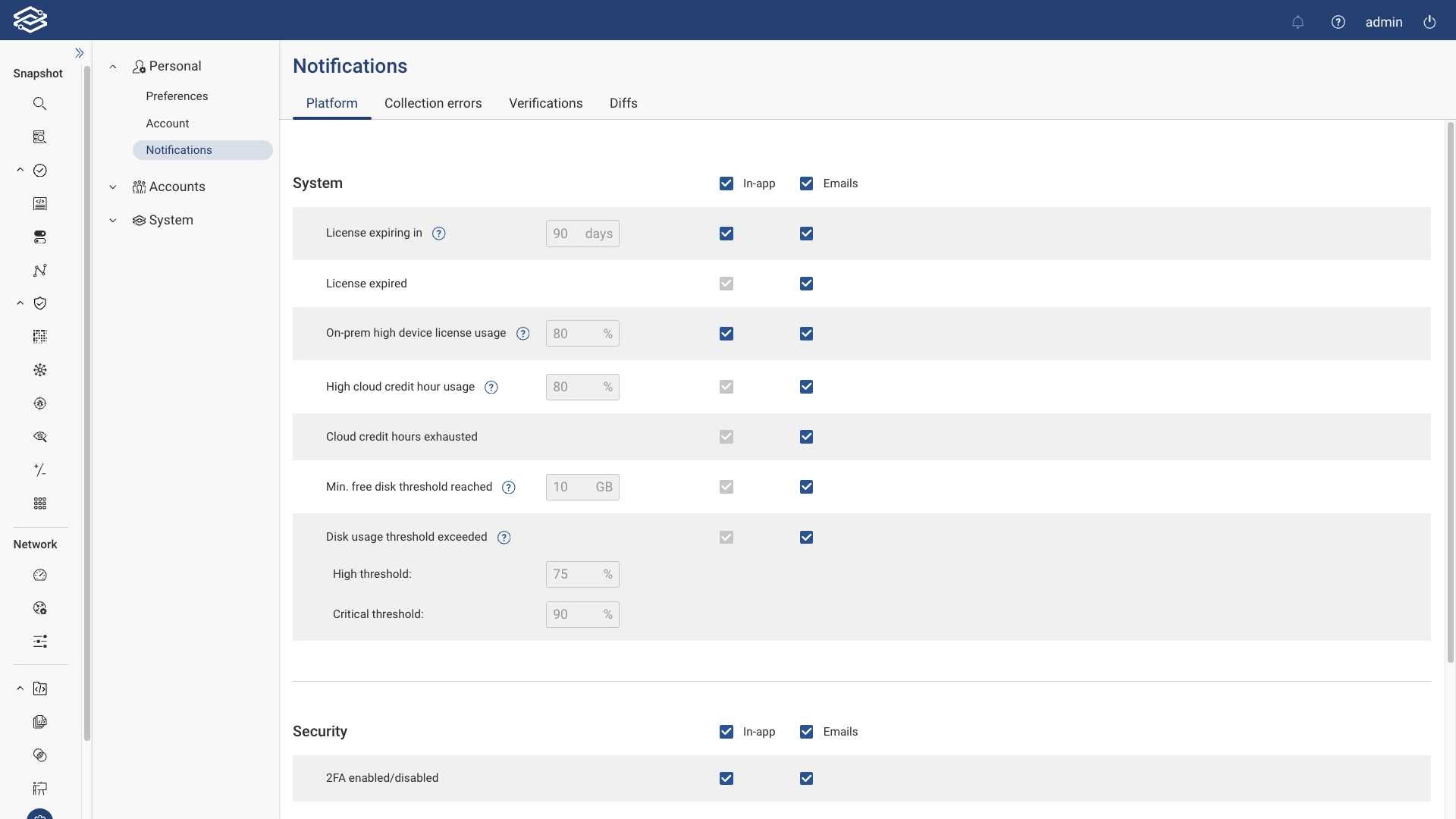The height and width of the screenshot is (819, 1456).
Task: Uncheck Emails for License expired
Action: (x=806, y=283)
